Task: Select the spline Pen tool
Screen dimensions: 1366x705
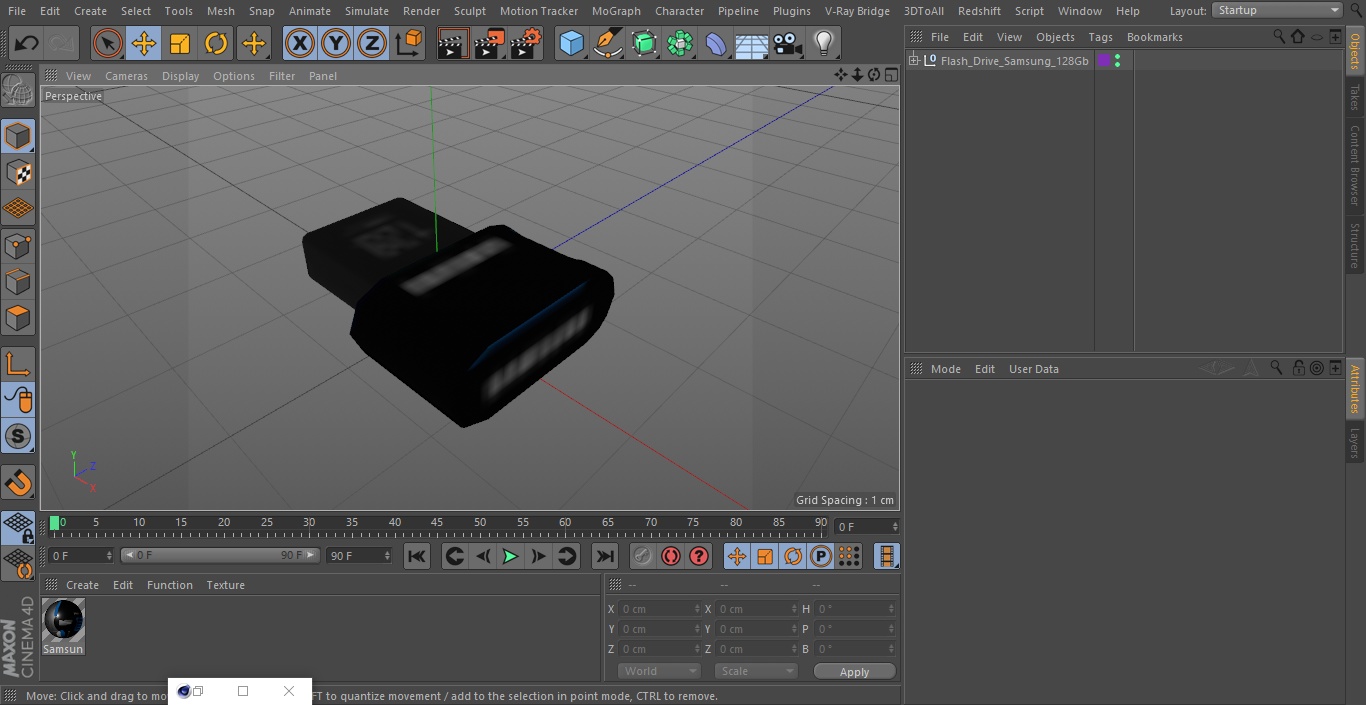Action: coord(607,43)
